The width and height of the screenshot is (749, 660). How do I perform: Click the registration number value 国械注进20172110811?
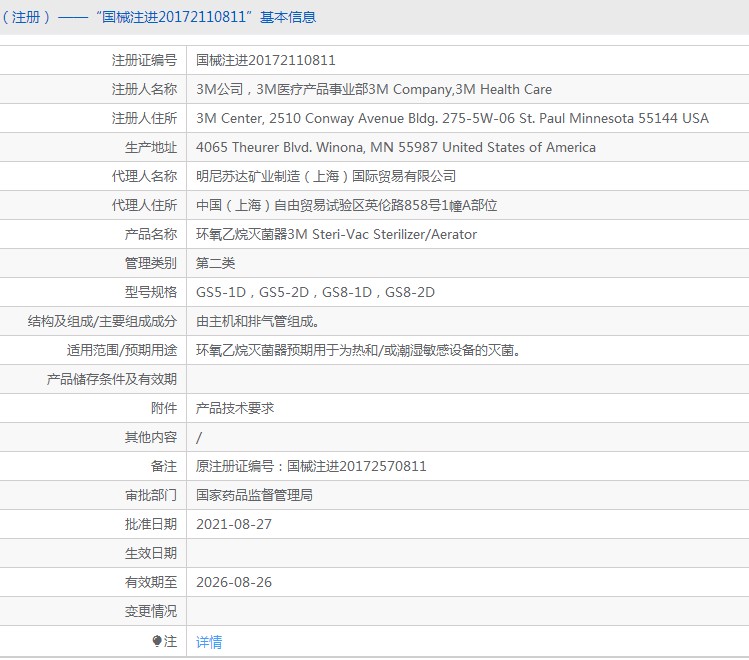pos(266,60)
